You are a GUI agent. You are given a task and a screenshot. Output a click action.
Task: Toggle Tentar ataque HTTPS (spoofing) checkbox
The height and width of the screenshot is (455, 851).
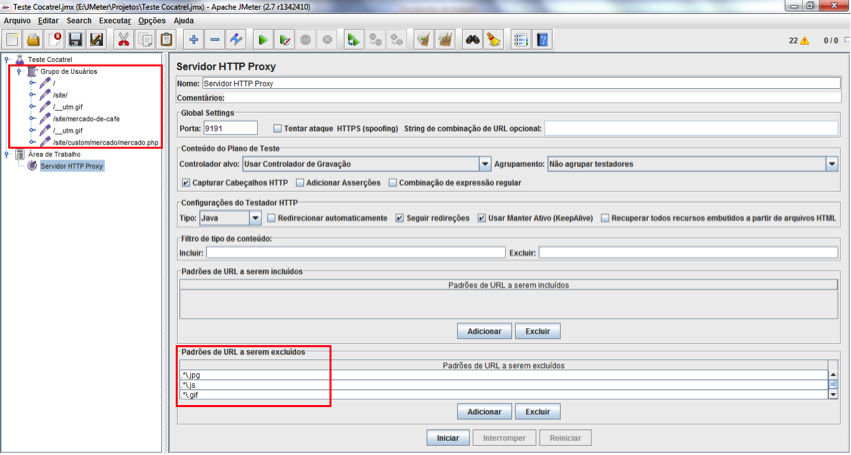[277, 129]
